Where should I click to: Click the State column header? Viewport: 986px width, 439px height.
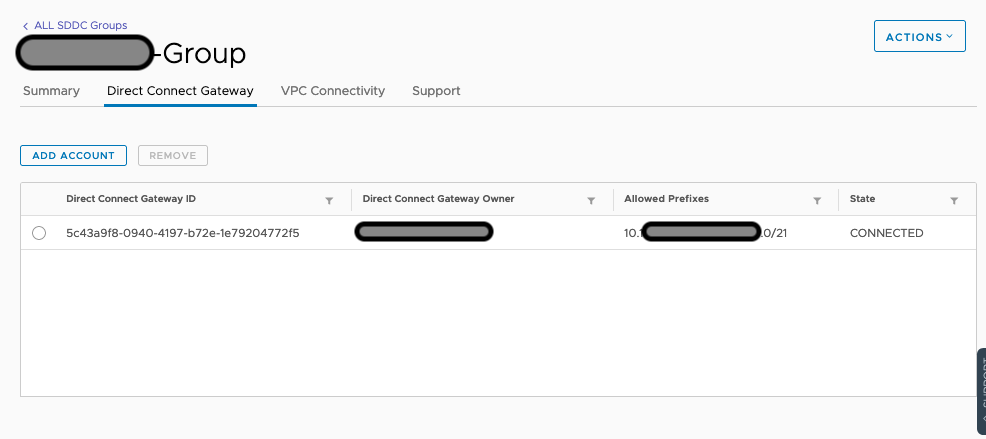point(862,199)
